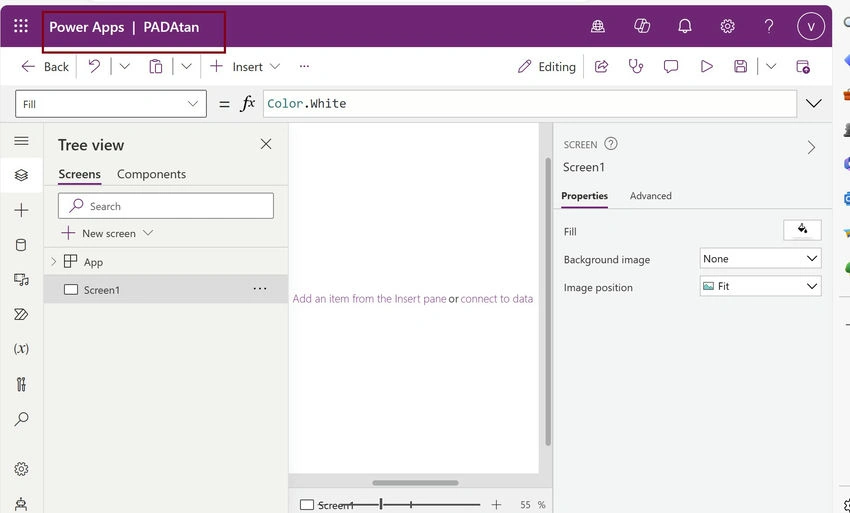Switch to the Components tab
The height and width of the screenshot is (513, 850).
click(151, 174)
